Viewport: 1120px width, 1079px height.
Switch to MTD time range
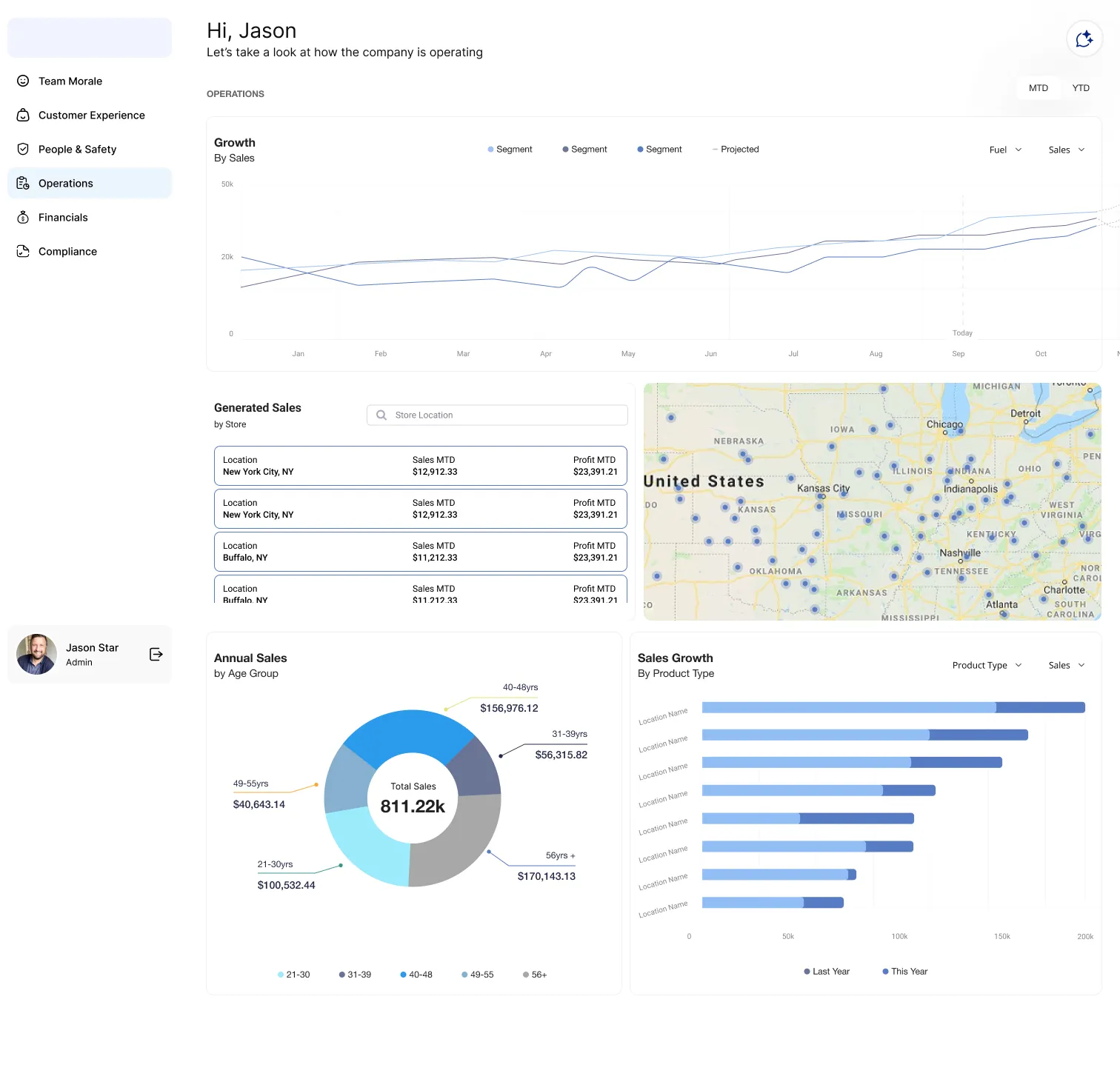1038,88
